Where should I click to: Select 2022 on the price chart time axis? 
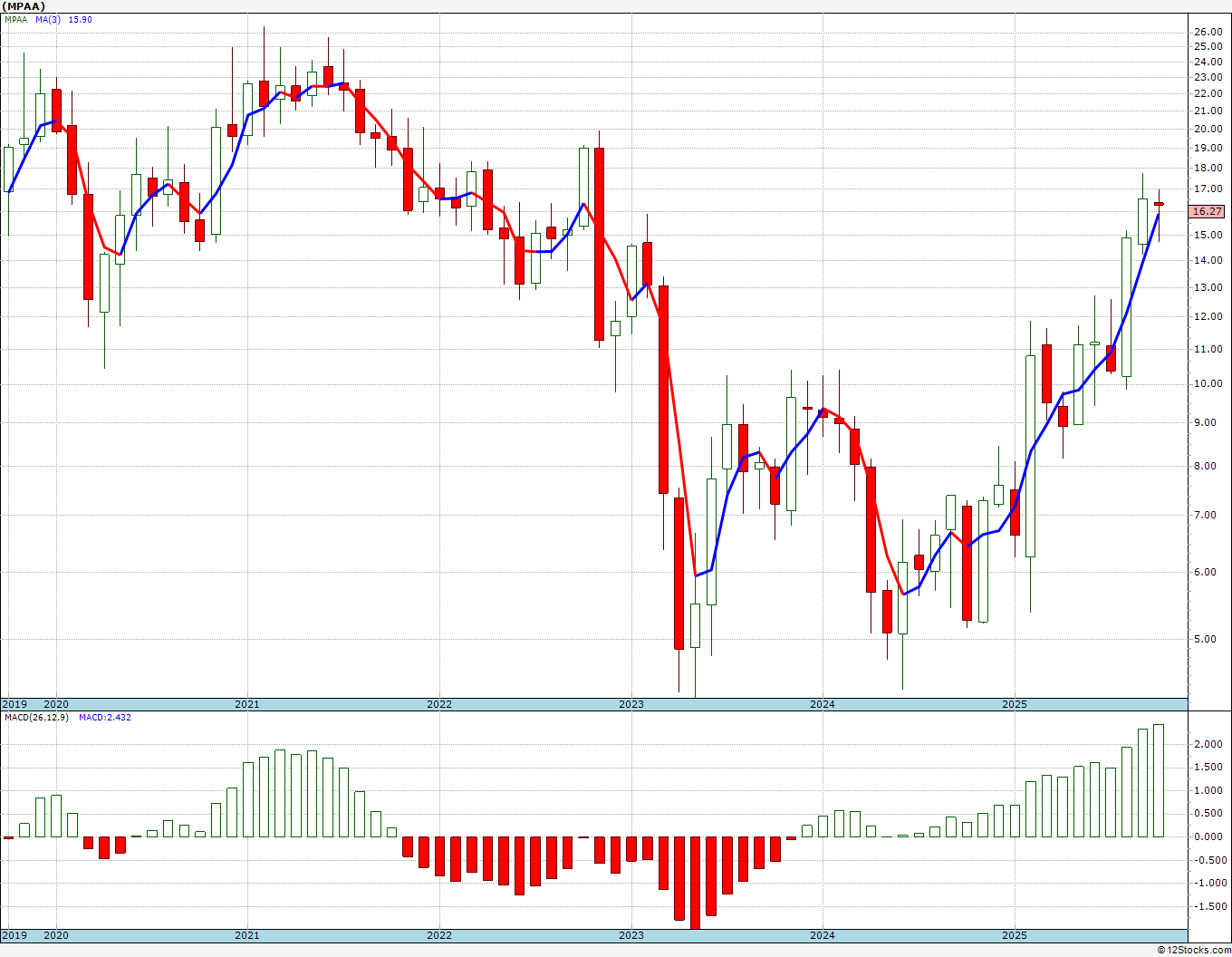(439, 704)
